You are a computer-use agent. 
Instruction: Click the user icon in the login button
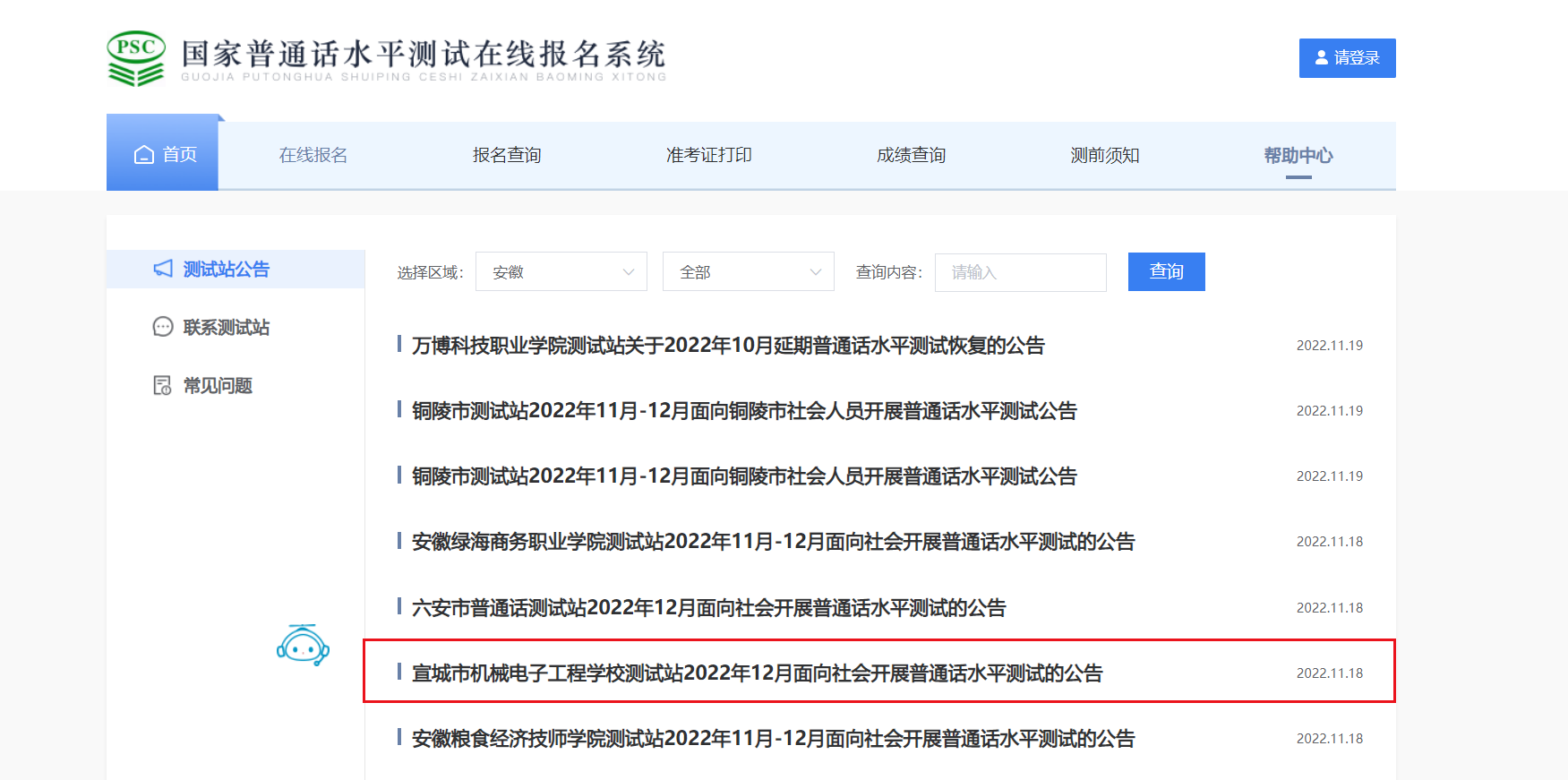(x=1322, y=57)
